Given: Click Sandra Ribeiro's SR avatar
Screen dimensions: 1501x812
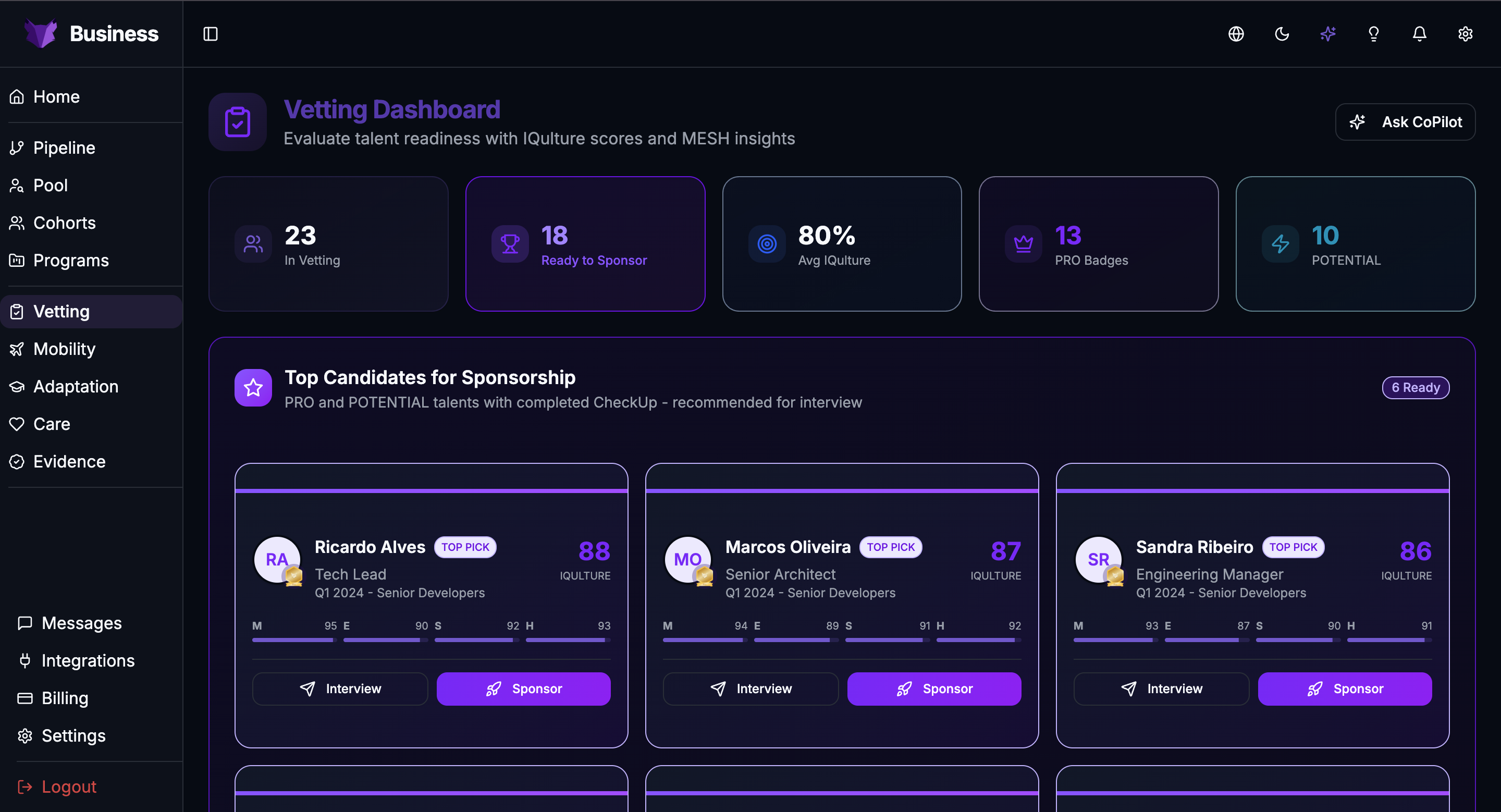Looking at the screenshot, I should (1098, 559).
